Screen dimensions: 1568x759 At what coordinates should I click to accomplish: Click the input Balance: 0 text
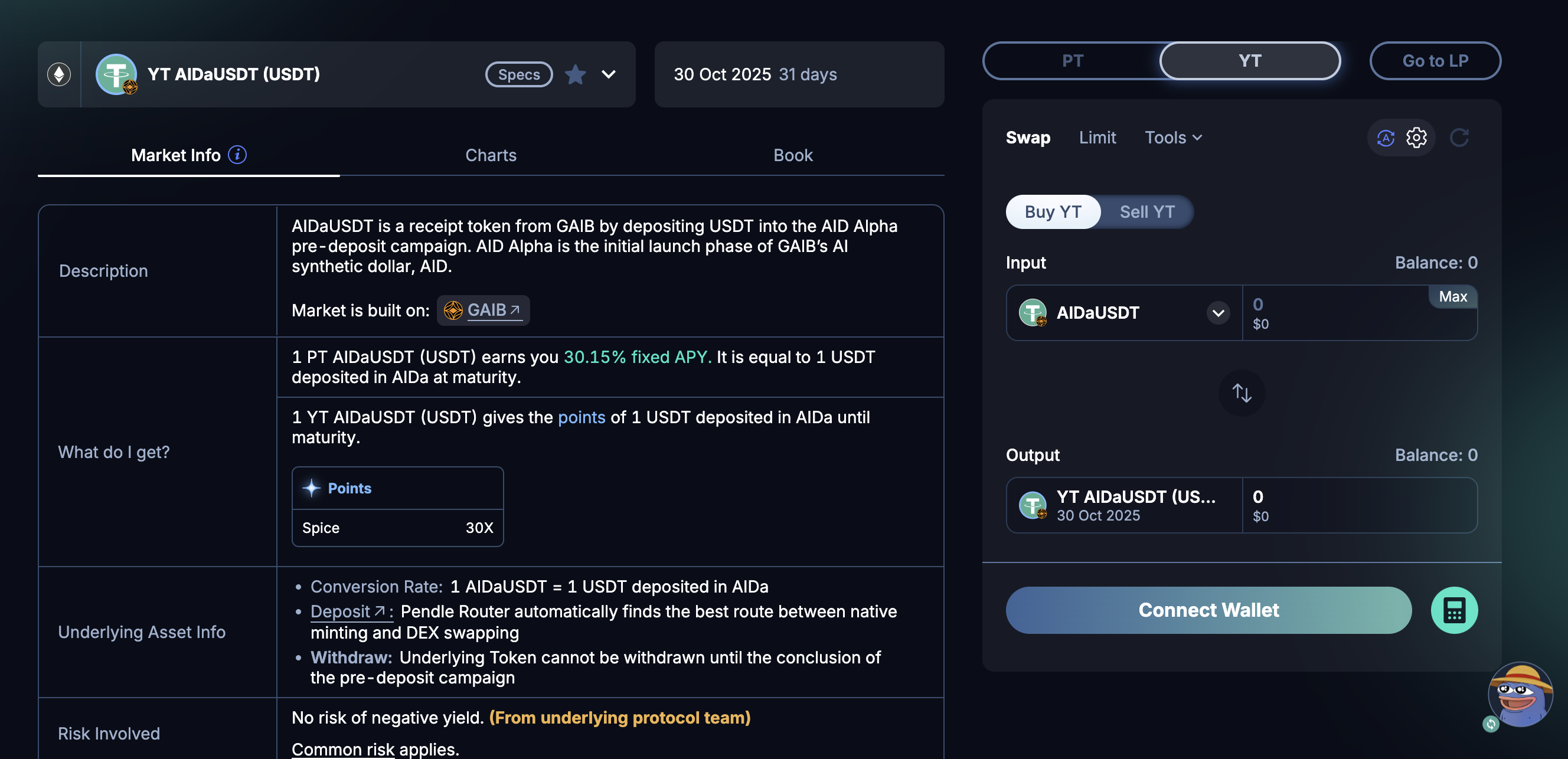(1436, 262)
